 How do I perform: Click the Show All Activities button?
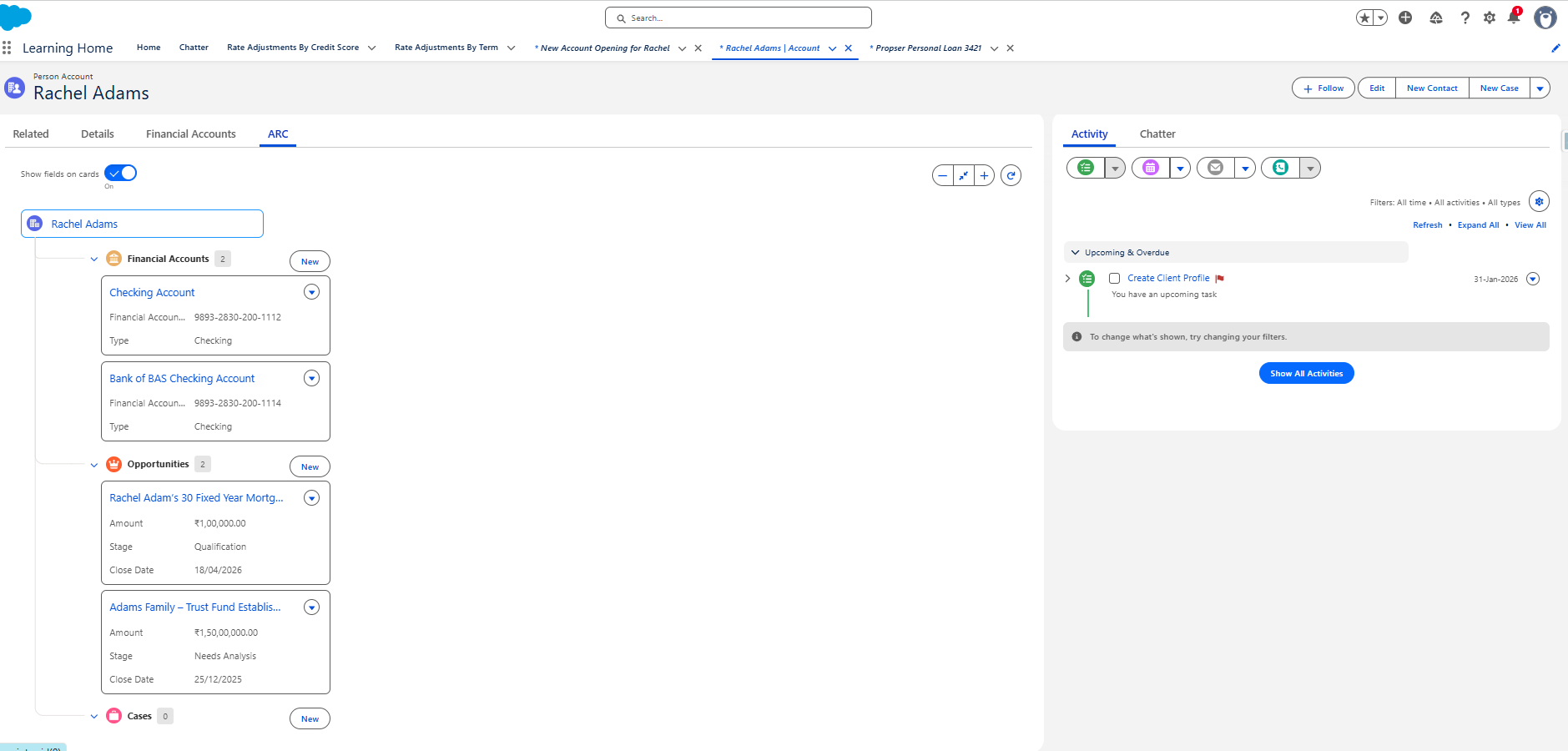tap(1305, 373)
